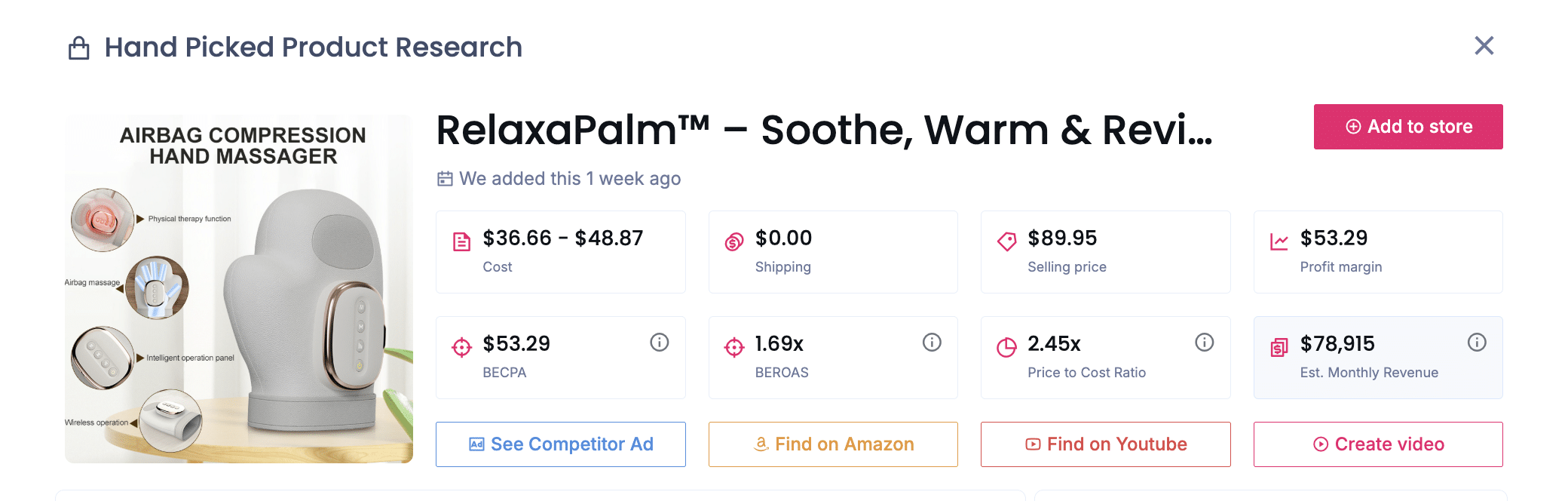This screenshot has height=501, width=1568.
Task: Click the shopping bag header icon
Action: tap(79, 48)
